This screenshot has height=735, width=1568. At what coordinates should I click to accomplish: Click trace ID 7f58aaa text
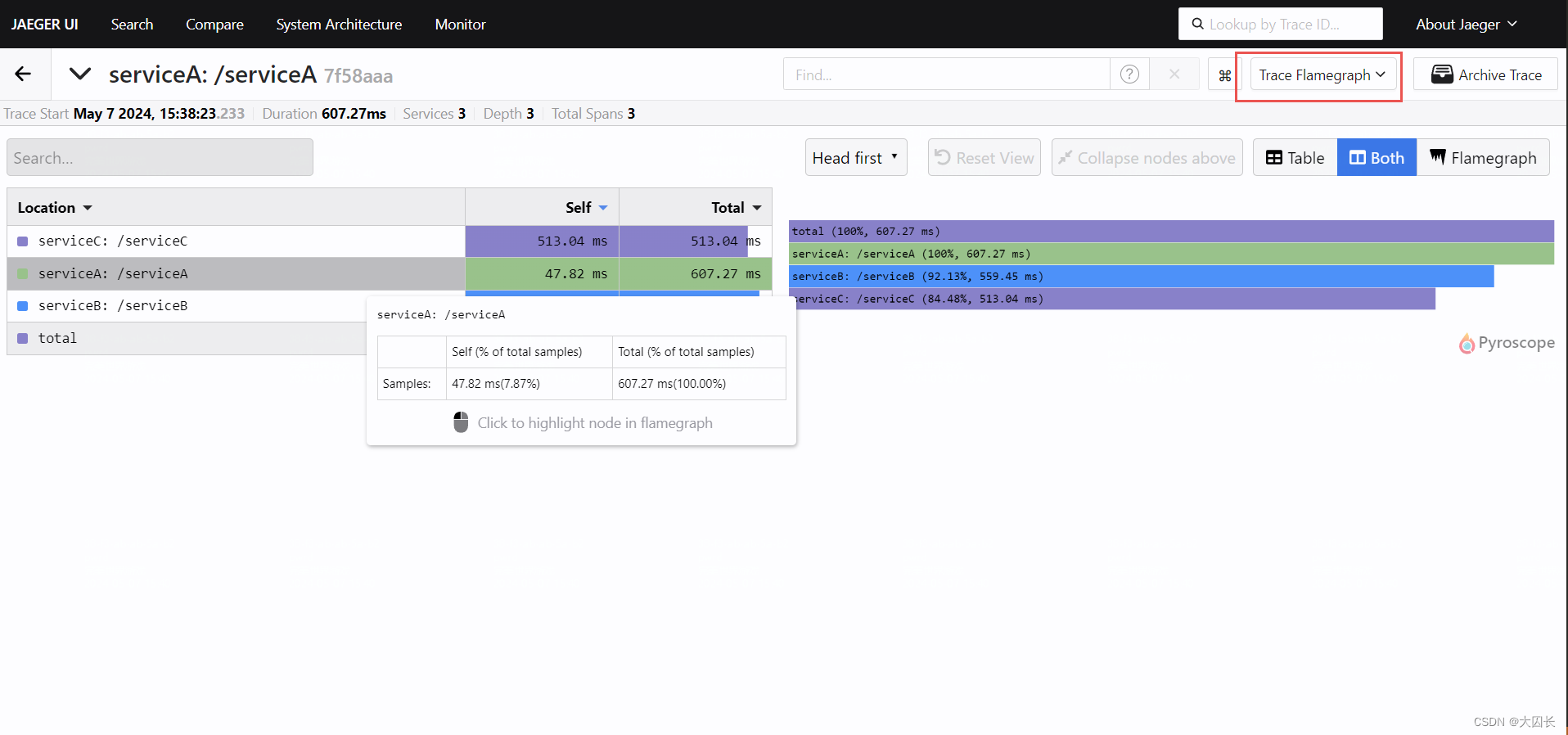point(358,76)
